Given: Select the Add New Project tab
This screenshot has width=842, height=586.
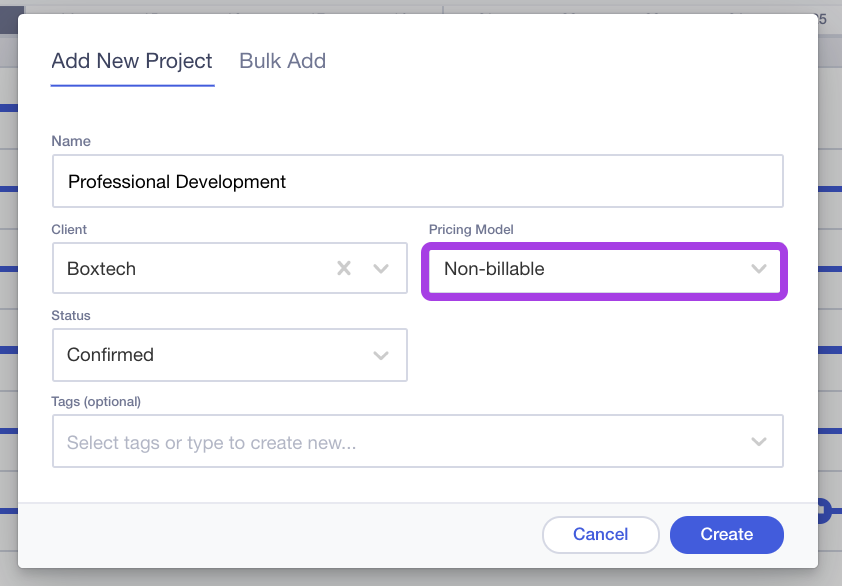Looking at the screenshot, I should click(132, 61).
